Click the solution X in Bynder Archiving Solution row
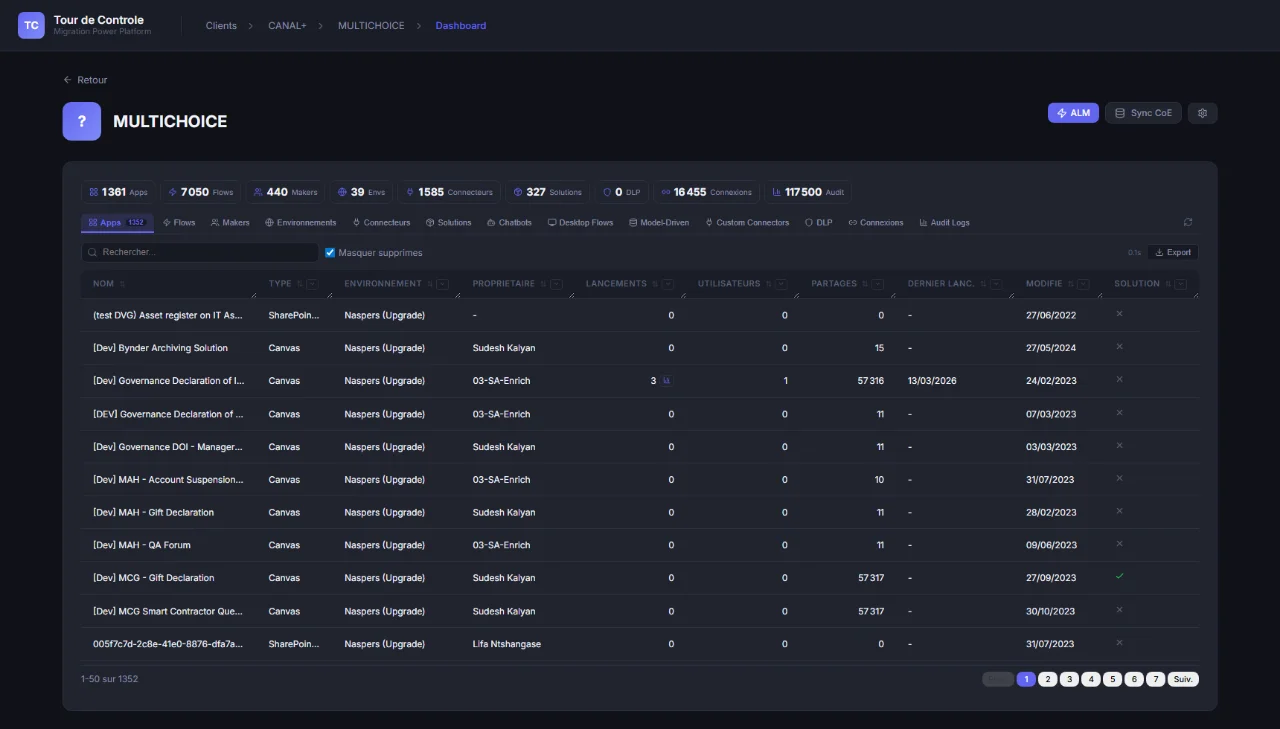Screen dimensions: 1280x729 (1120, 347)
